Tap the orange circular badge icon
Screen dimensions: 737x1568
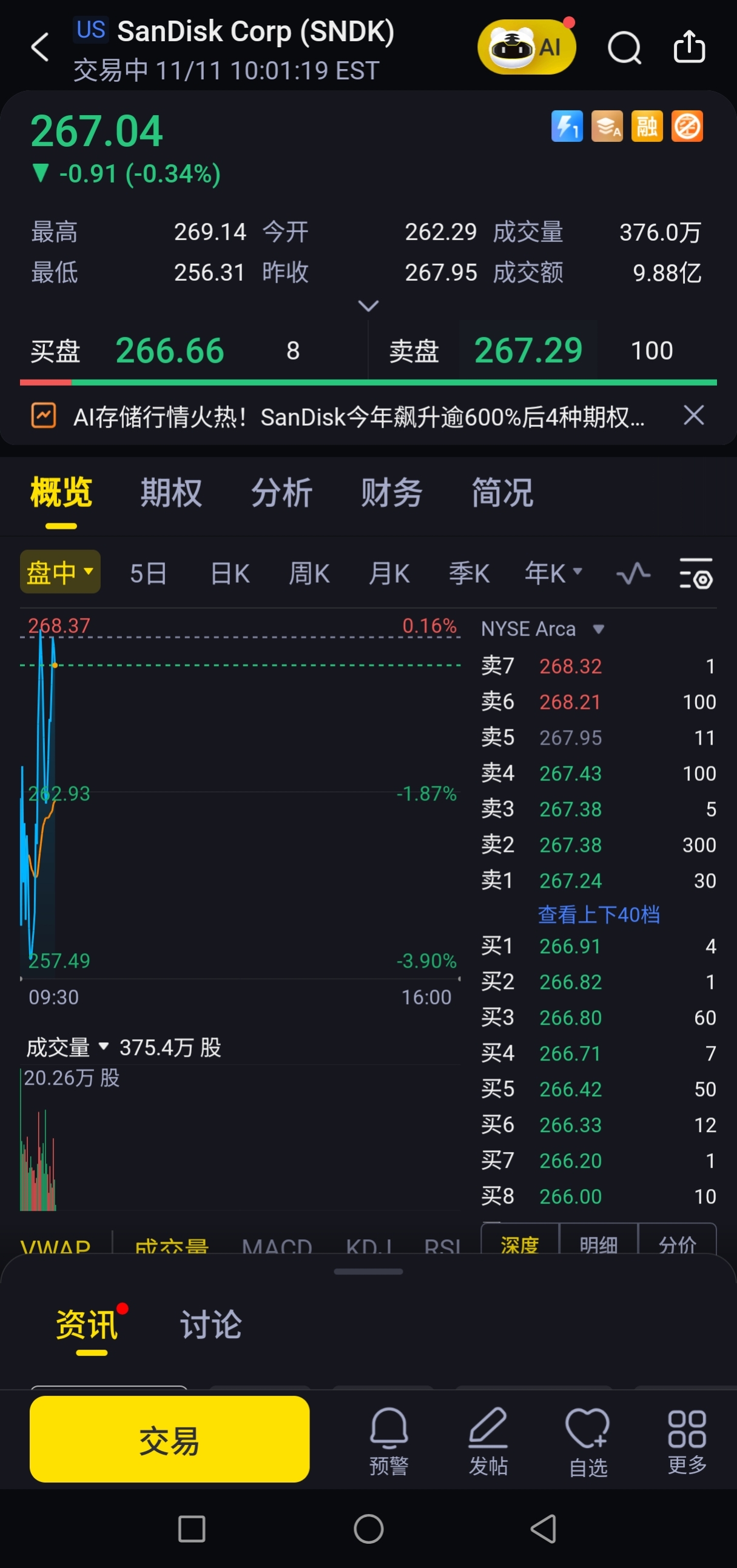(687, 126)
